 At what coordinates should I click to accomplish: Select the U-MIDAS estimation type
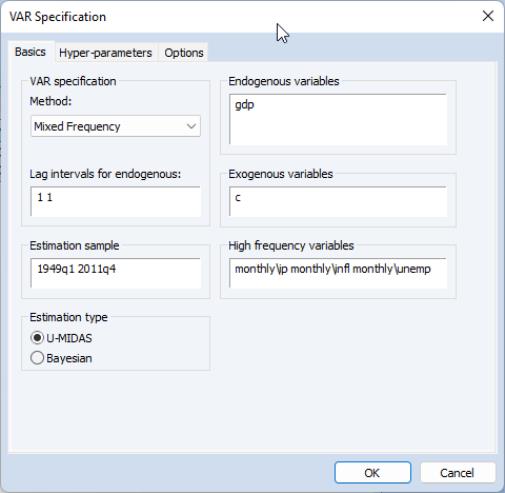click(x=61, y=338)
